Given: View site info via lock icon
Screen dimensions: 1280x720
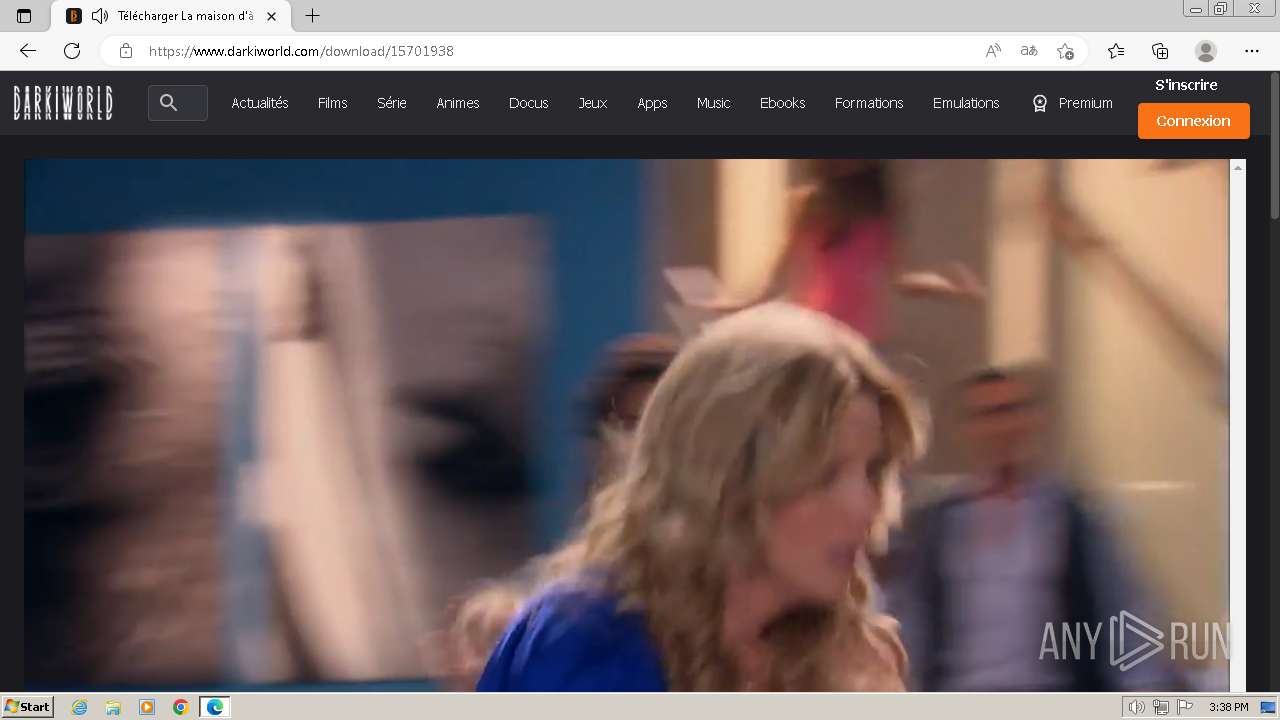Looking at the screenshot, I should coord(126,51).
